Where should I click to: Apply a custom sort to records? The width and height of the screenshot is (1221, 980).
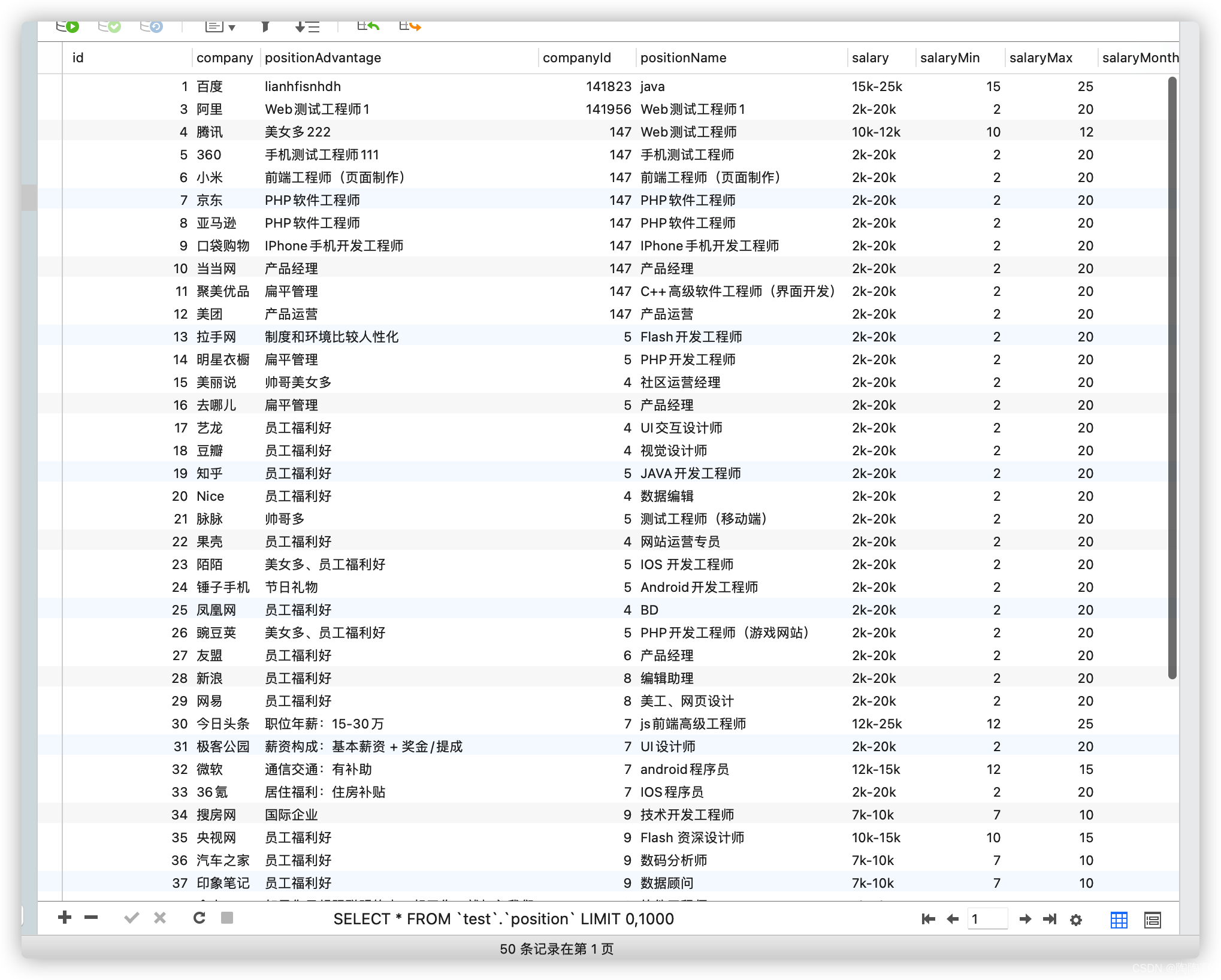pos(307,25)
